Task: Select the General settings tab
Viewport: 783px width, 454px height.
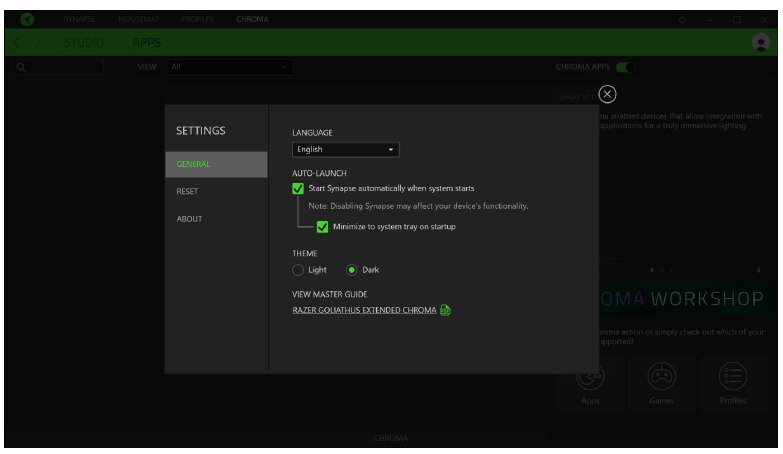Action: click(216, 164)
